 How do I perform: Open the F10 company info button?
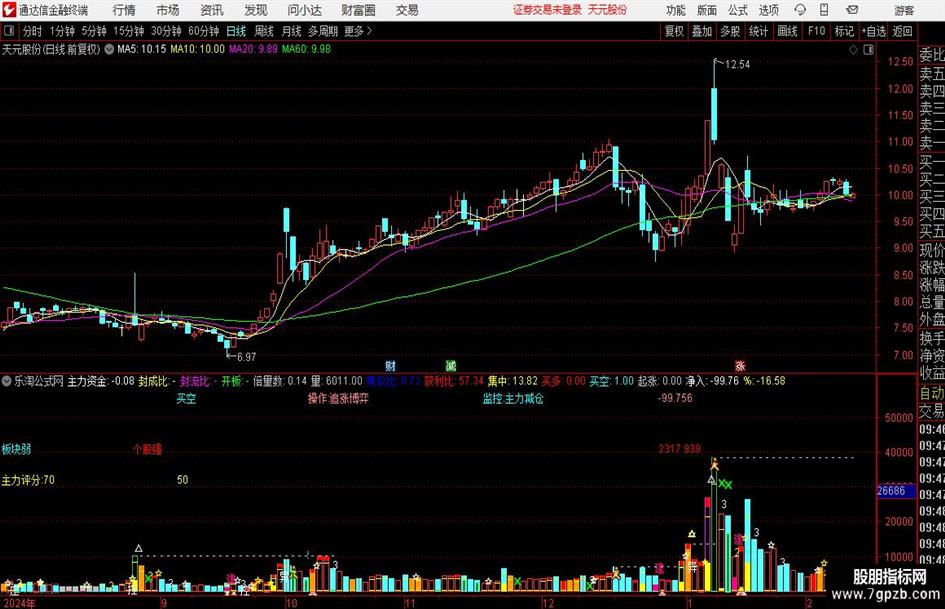pyautogui.click(x=816, y=31)
